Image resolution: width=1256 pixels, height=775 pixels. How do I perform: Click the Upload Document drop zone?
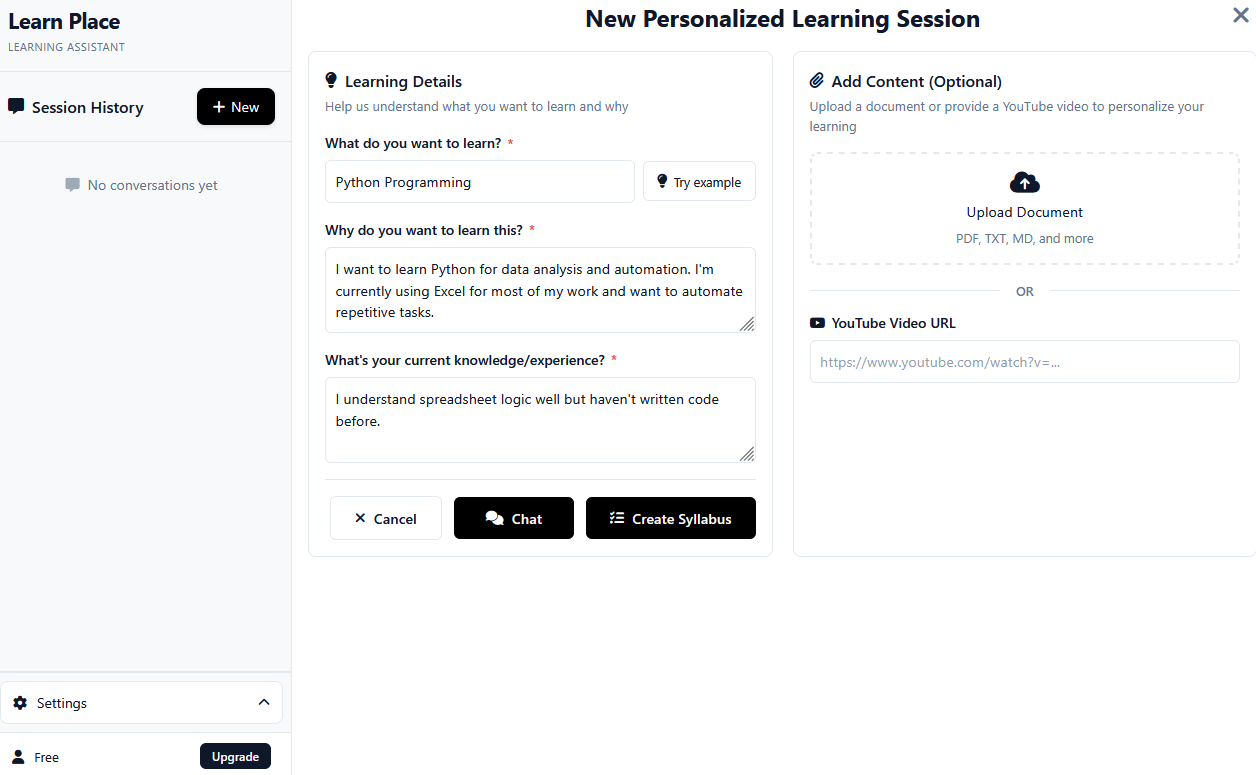point(1024,208)
